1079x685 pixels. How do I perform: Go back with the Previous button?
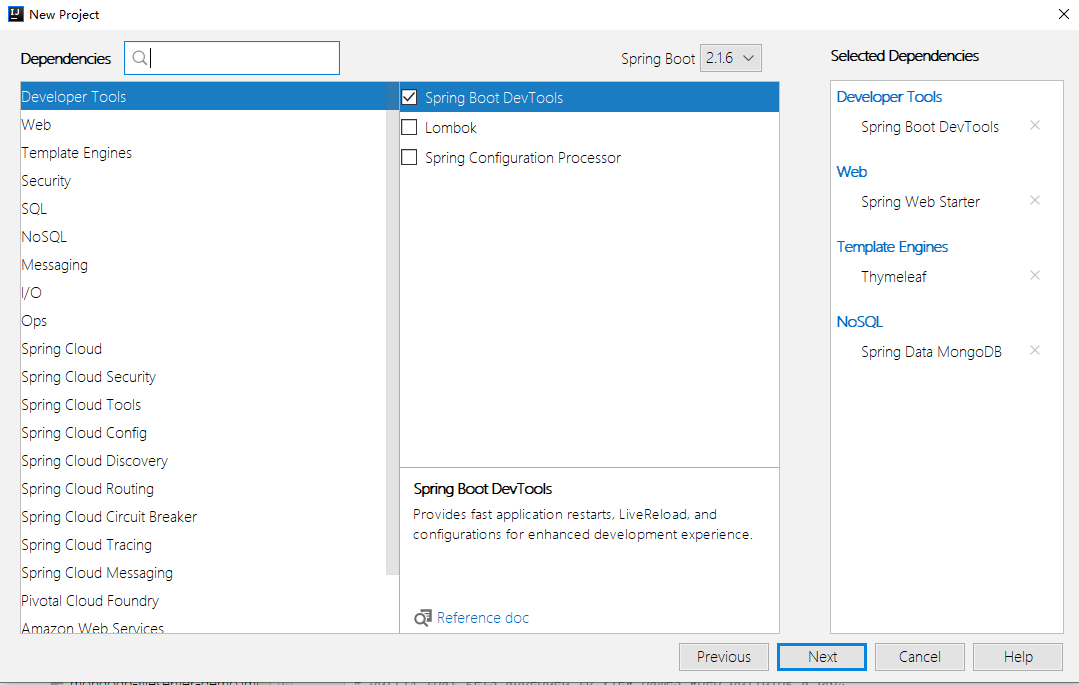tap(724, 657)
